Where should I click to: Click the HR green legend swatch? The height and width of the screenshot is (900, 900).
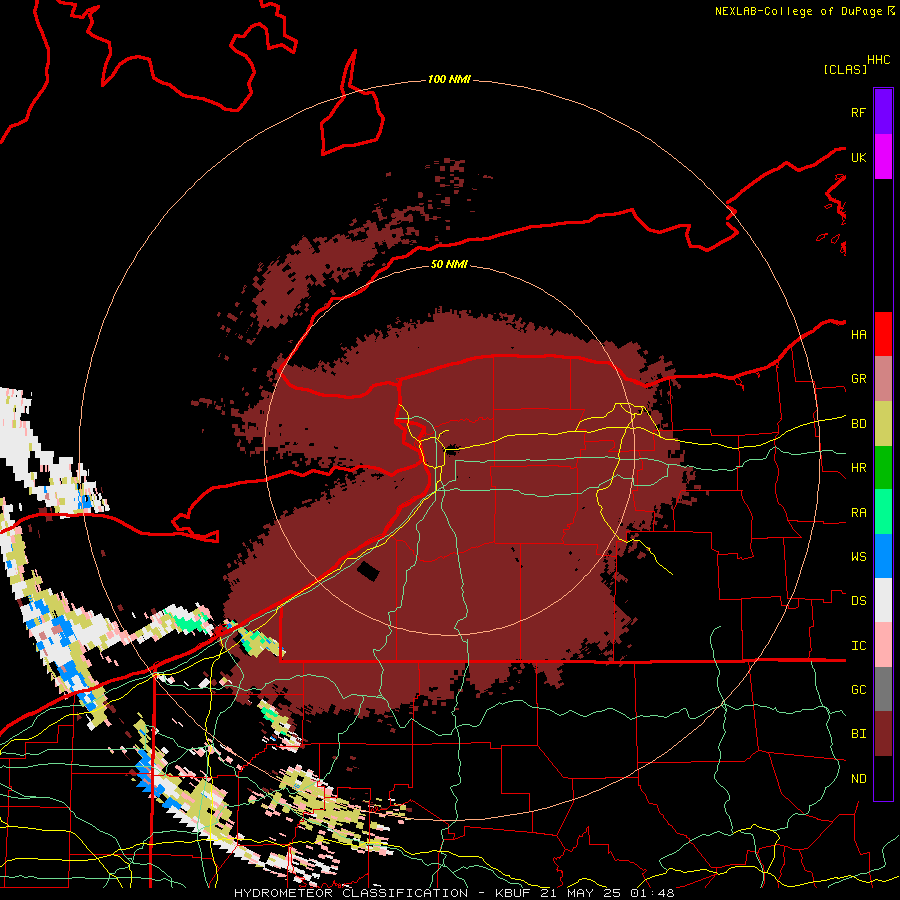click(883, 468)
